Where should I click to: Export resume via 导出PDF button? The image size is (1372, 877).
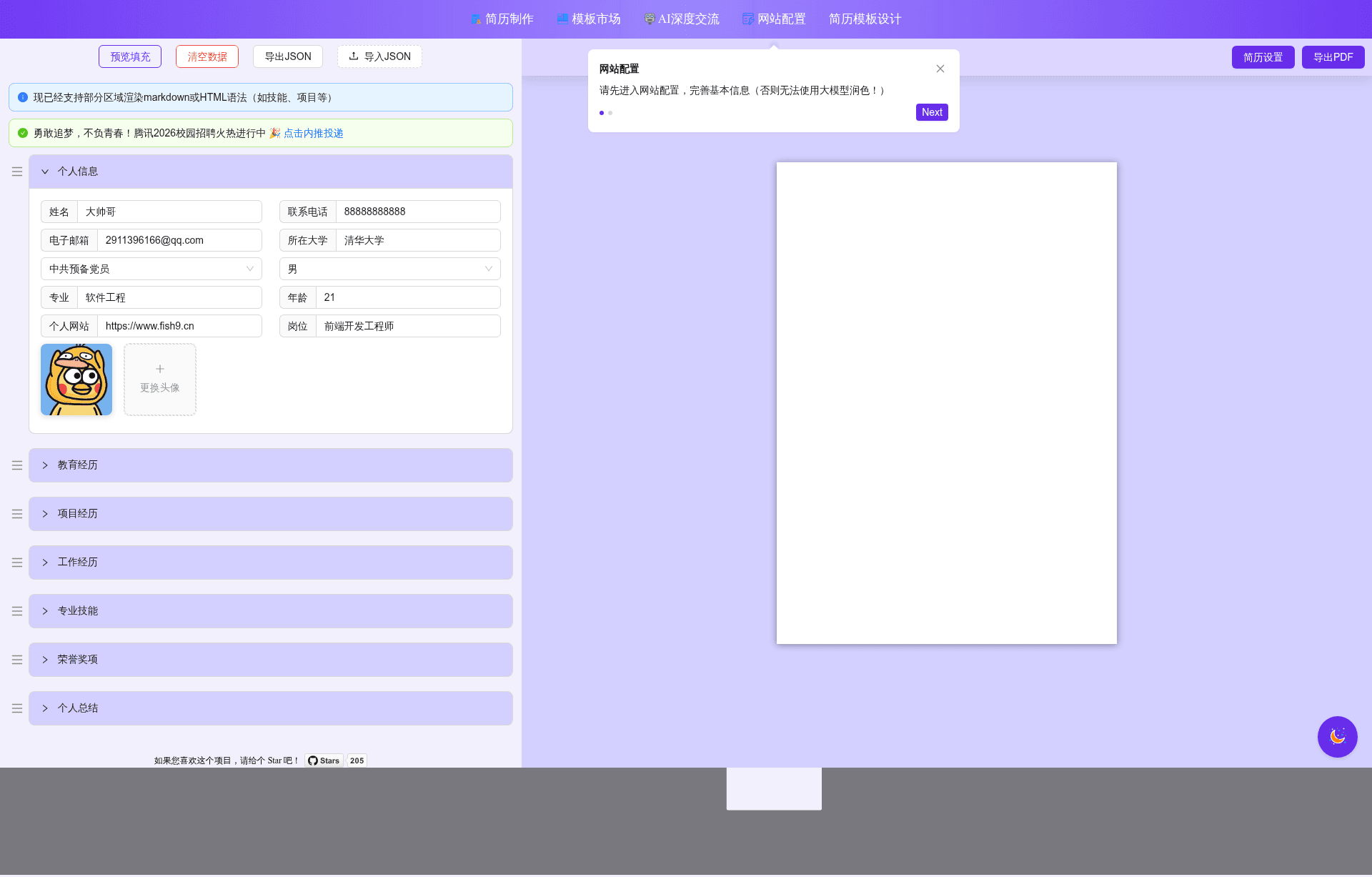(x=1333, y=57)
